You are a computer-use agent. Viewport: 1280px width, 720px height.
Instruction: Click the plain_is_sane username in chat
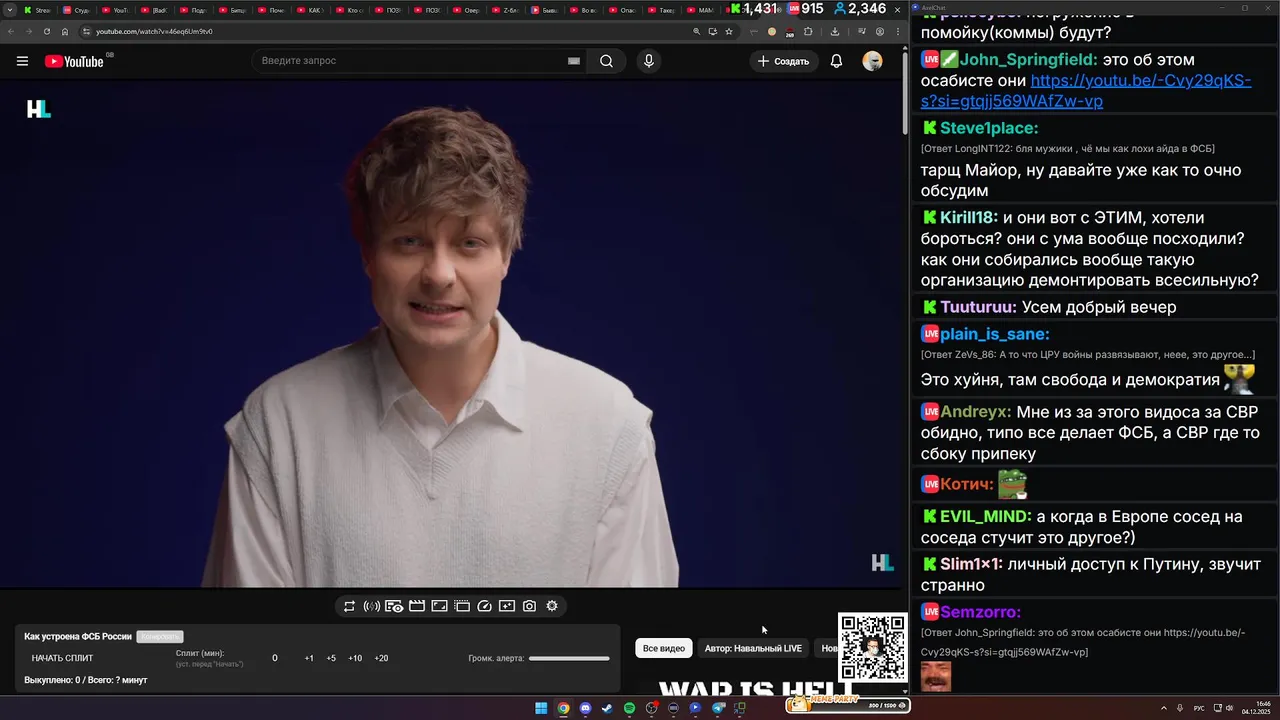click(x=995, y=334)
